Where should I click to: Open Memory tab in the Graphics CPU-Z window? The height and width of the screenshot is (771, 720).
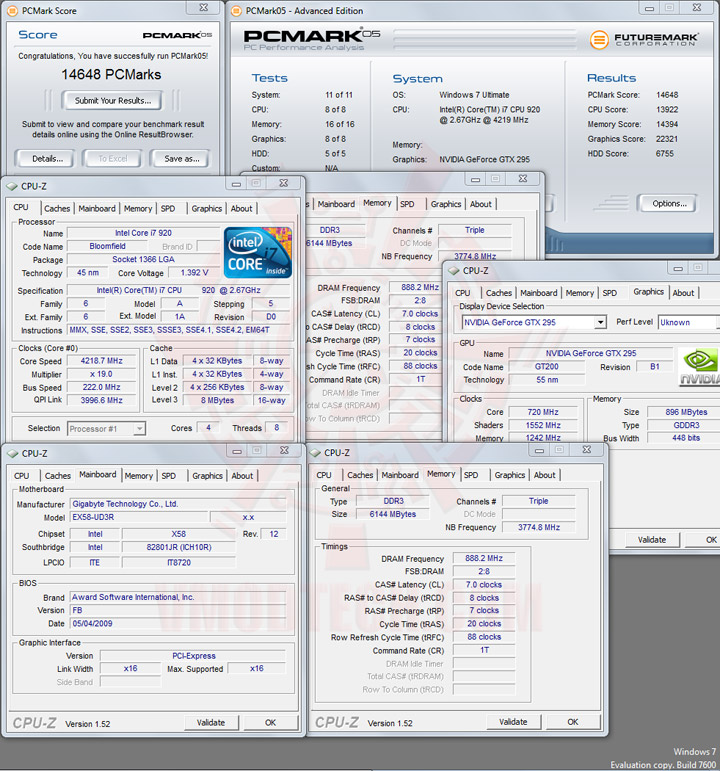579,293
